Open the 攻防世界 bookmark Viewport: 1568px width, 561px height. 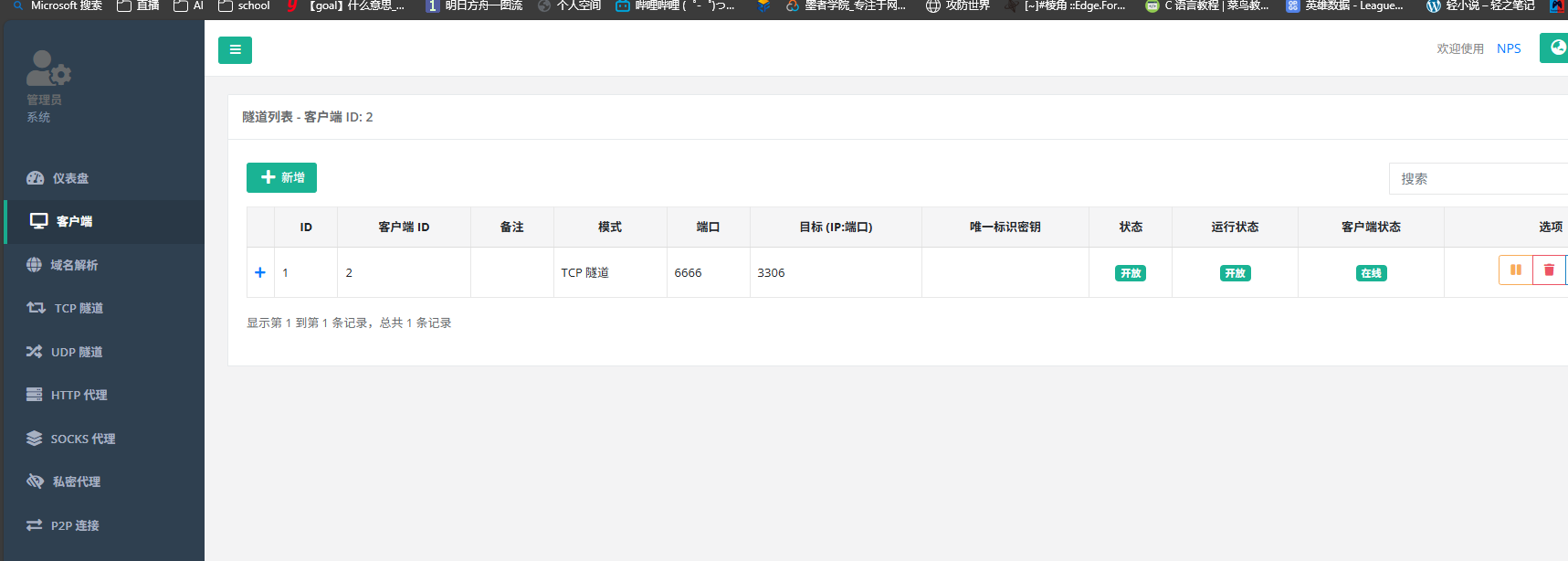tap(958, 6)
